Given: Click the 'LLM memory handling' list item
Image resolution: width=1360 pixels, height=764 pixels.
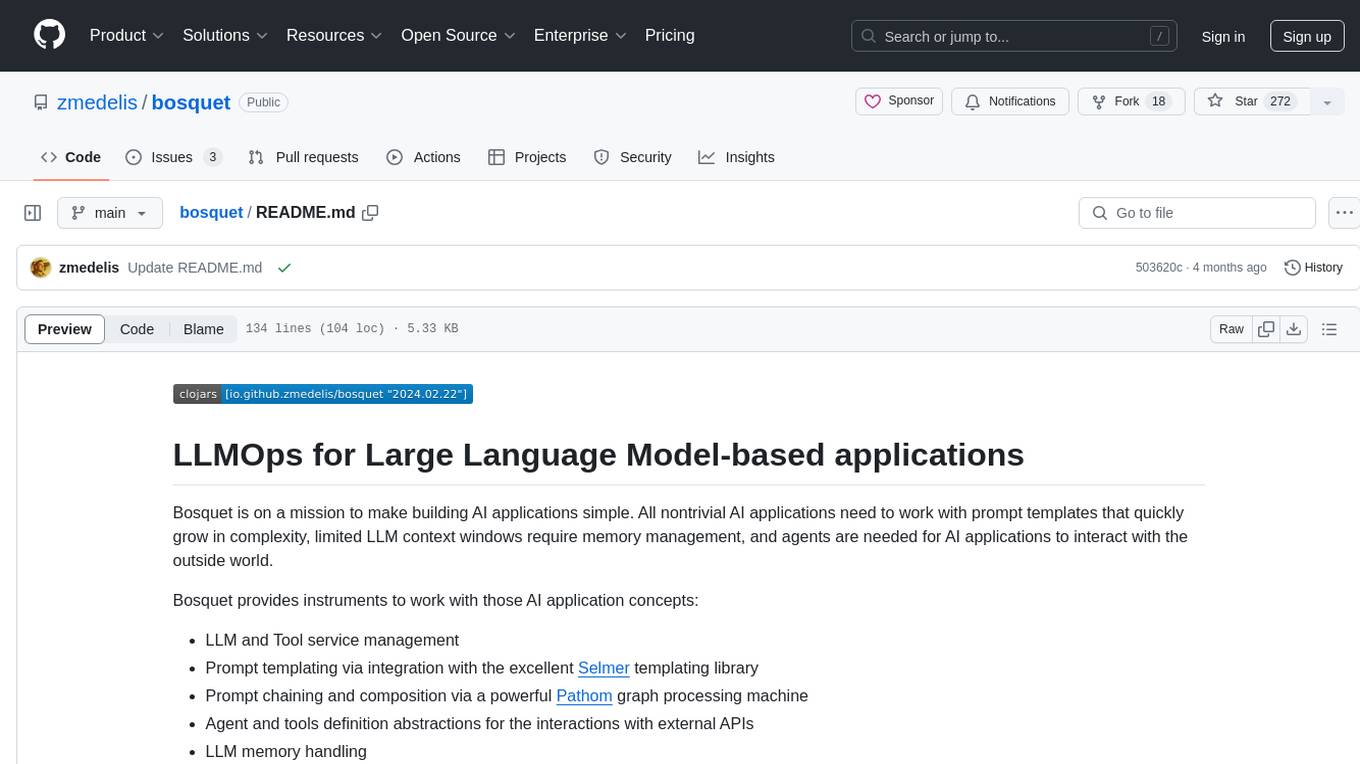Looking at the screenshot, I should [286, 751].
